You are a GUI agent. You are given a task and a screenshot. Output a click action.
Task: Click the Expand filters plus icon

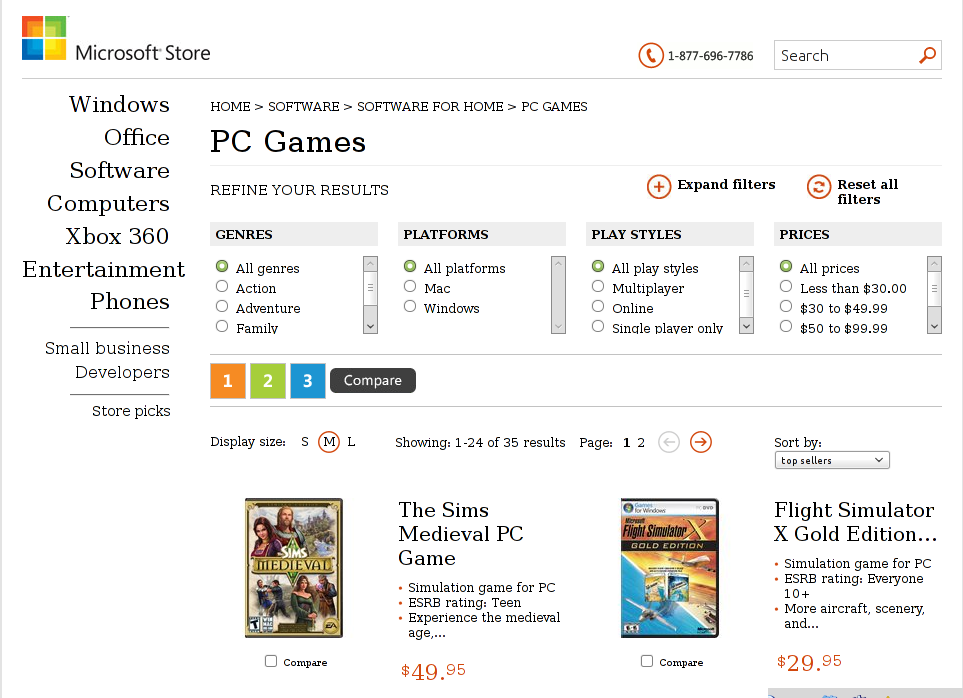pos(658,186)
